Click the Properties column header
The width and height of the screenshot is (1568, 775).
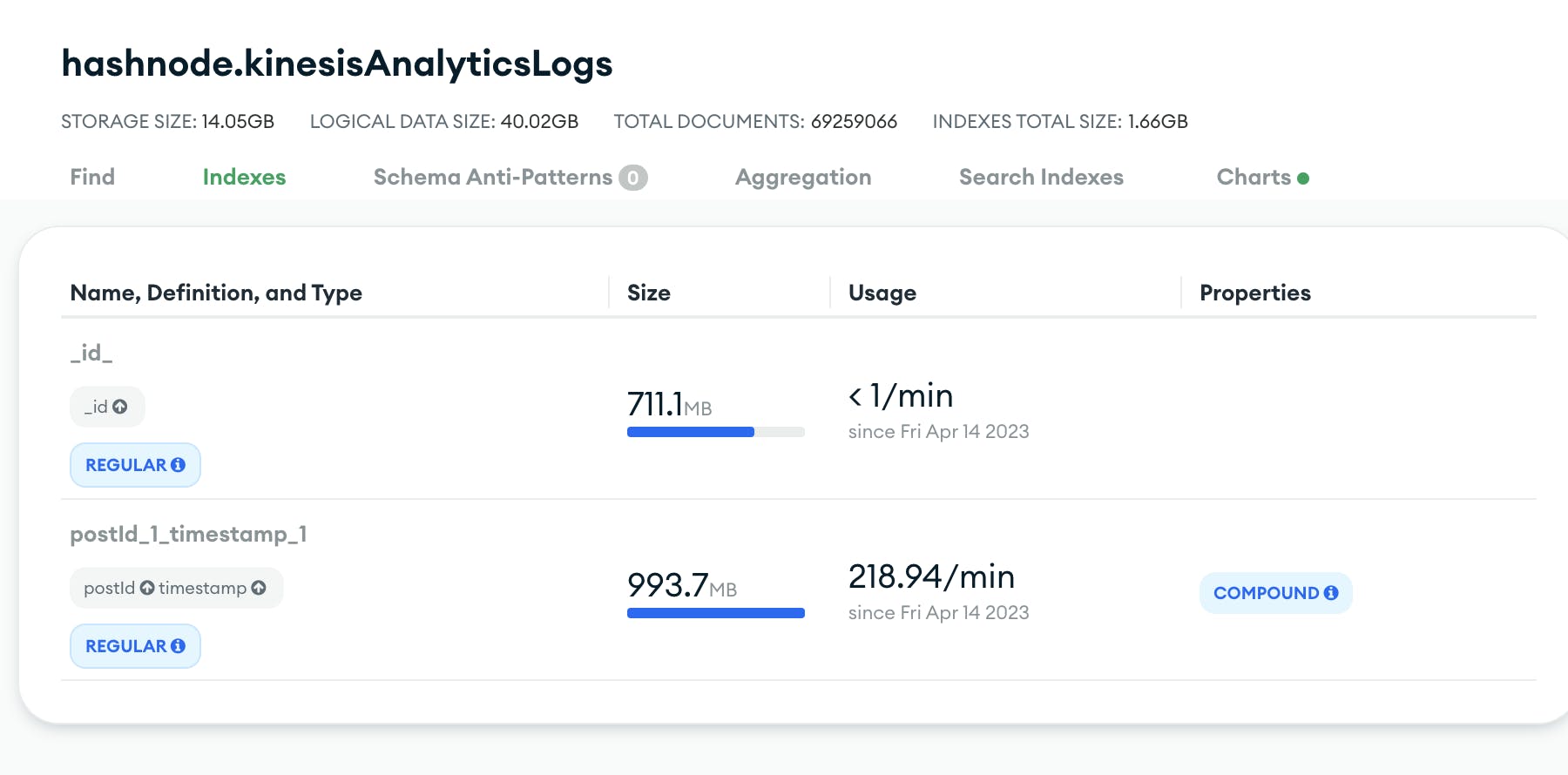[1255, 293]
